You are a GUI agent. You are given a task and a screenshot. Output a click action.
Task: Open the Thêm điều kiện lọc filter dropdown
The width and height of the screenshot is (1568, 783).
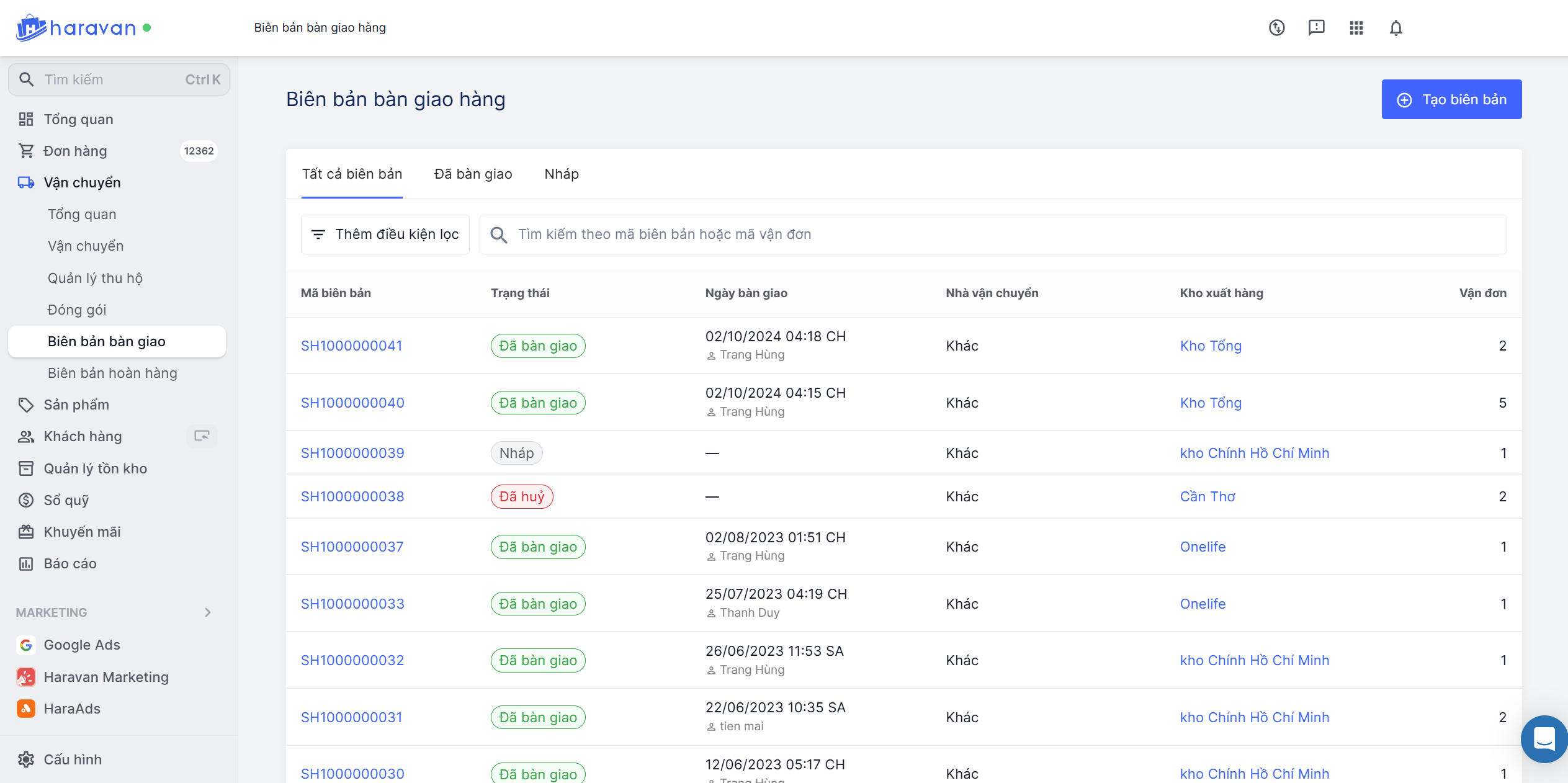(x=385, y=235)
